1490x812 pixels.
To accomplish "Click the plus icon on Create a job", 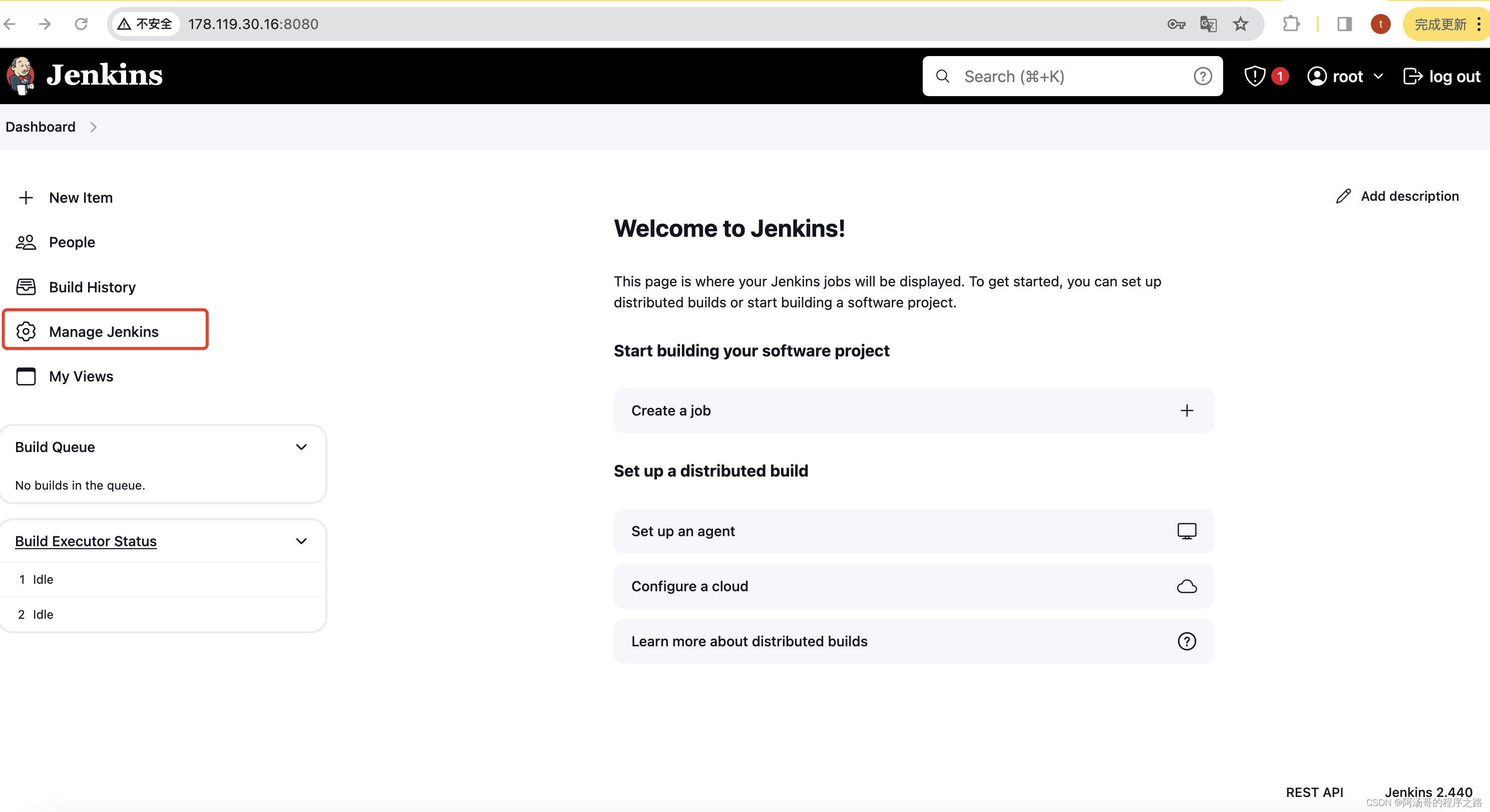I will point(1186,411).
